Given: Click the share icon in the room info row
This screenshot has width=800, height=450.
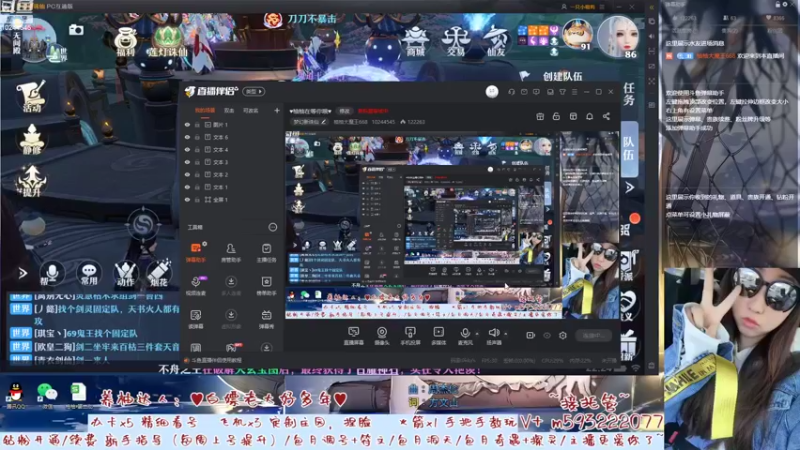Looking at the screenshot, I should 606,116.
